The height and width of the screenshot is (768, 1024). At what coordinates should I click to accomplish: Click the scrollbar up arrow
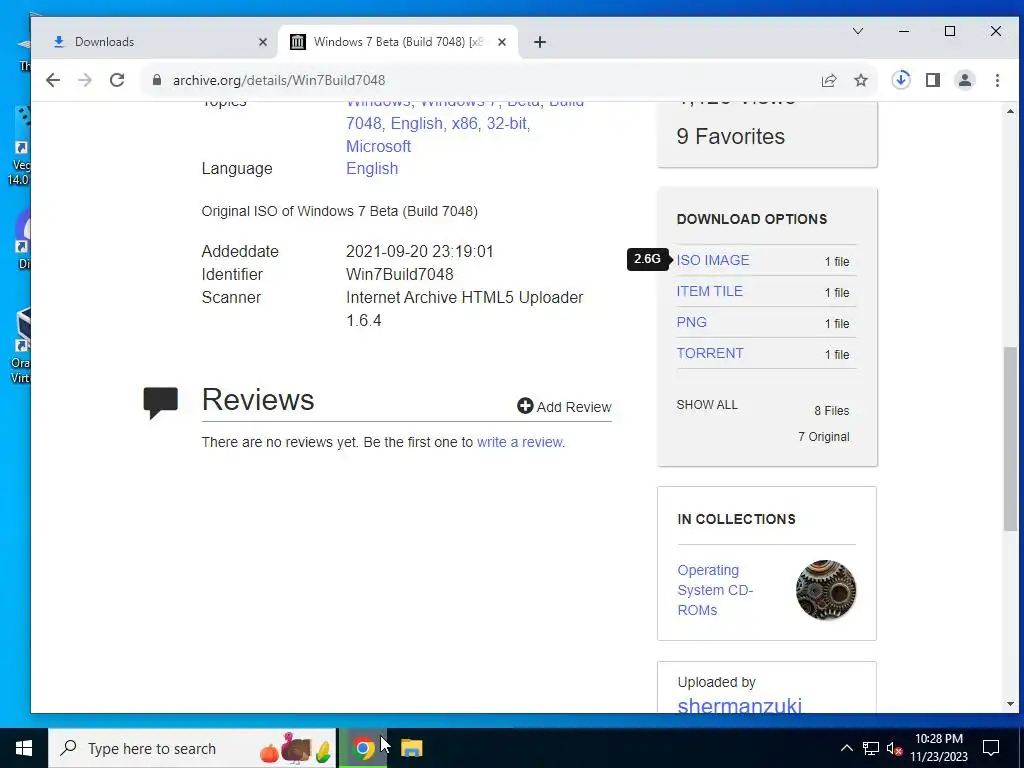click(1010, 111)
